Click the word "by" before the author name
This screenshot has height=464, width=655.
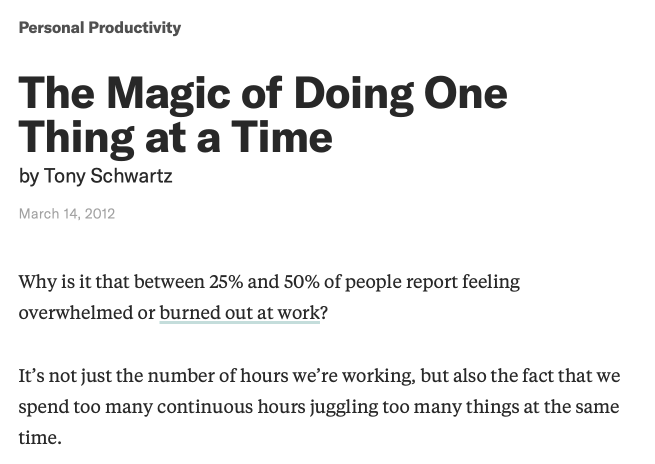coord(28,177)
